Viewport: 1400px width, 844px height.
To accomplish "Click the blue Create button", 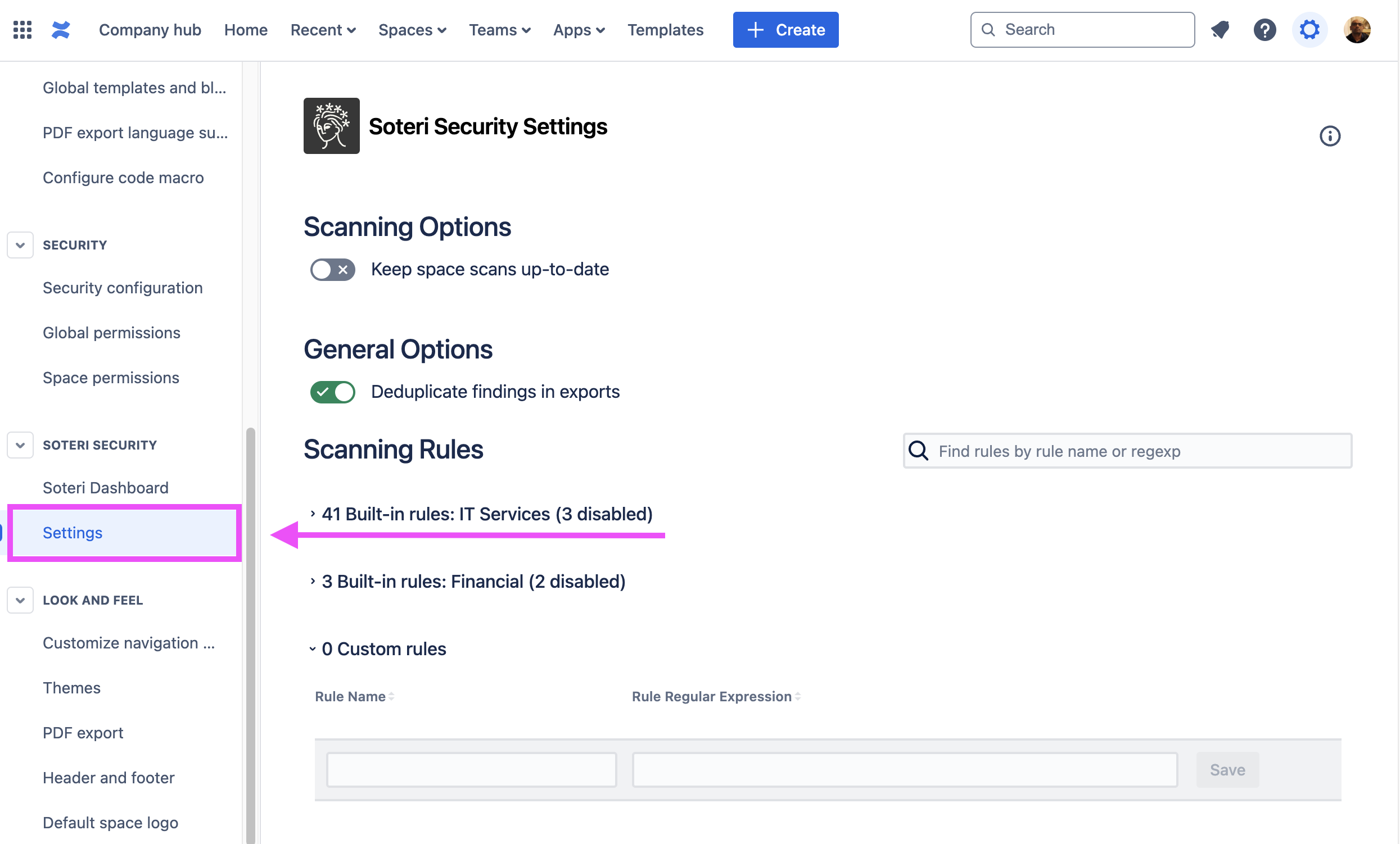I will 785,30.
